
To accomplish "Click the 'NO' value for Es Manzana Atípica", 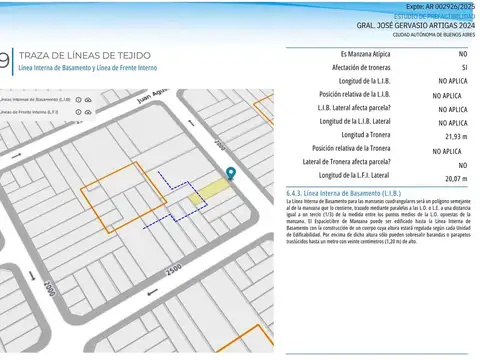I will coord(463,54).
